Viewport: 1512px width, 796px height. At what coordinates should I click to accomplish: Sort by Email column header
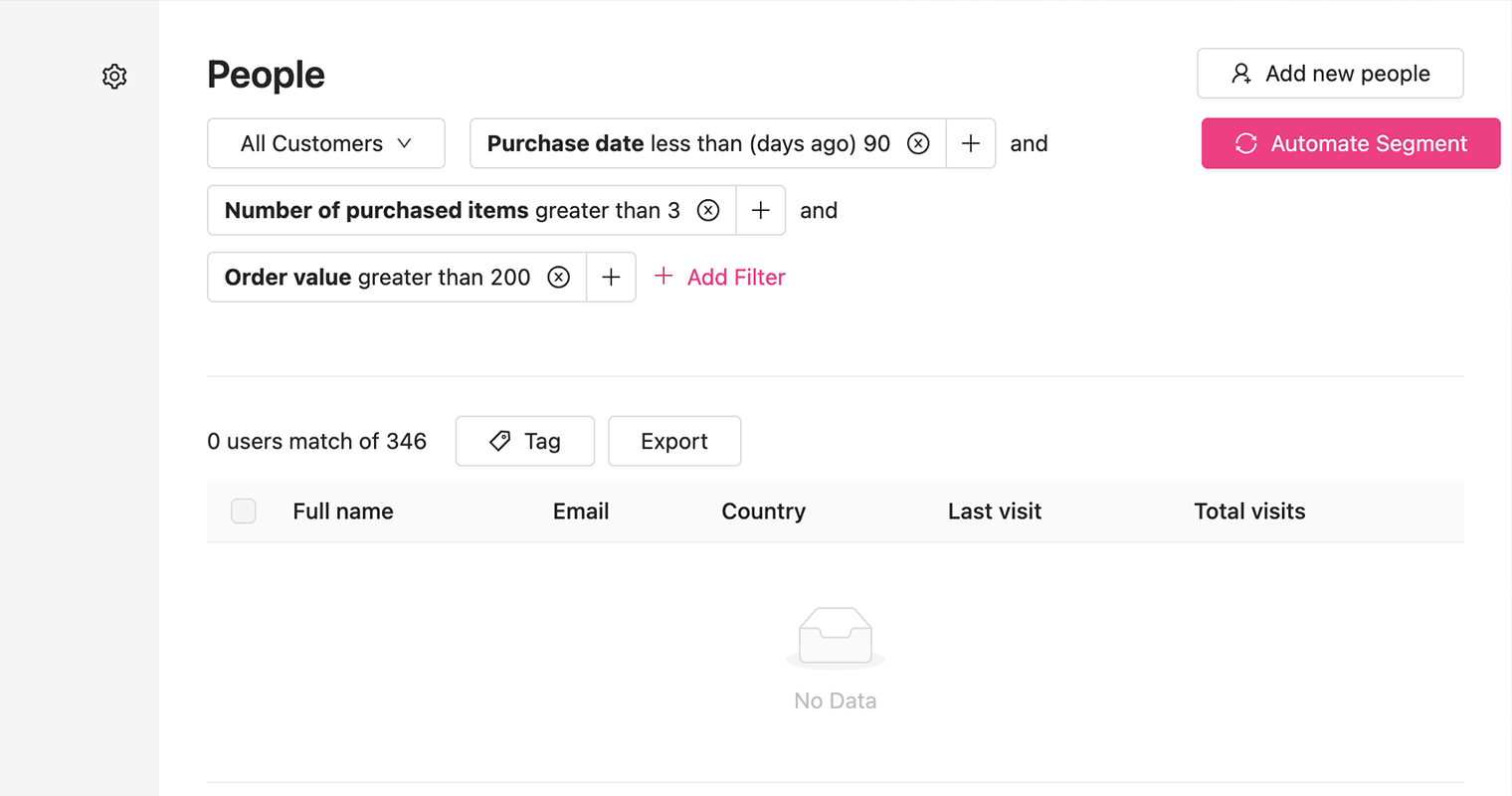pyautogui.click(x=581, y=511)
